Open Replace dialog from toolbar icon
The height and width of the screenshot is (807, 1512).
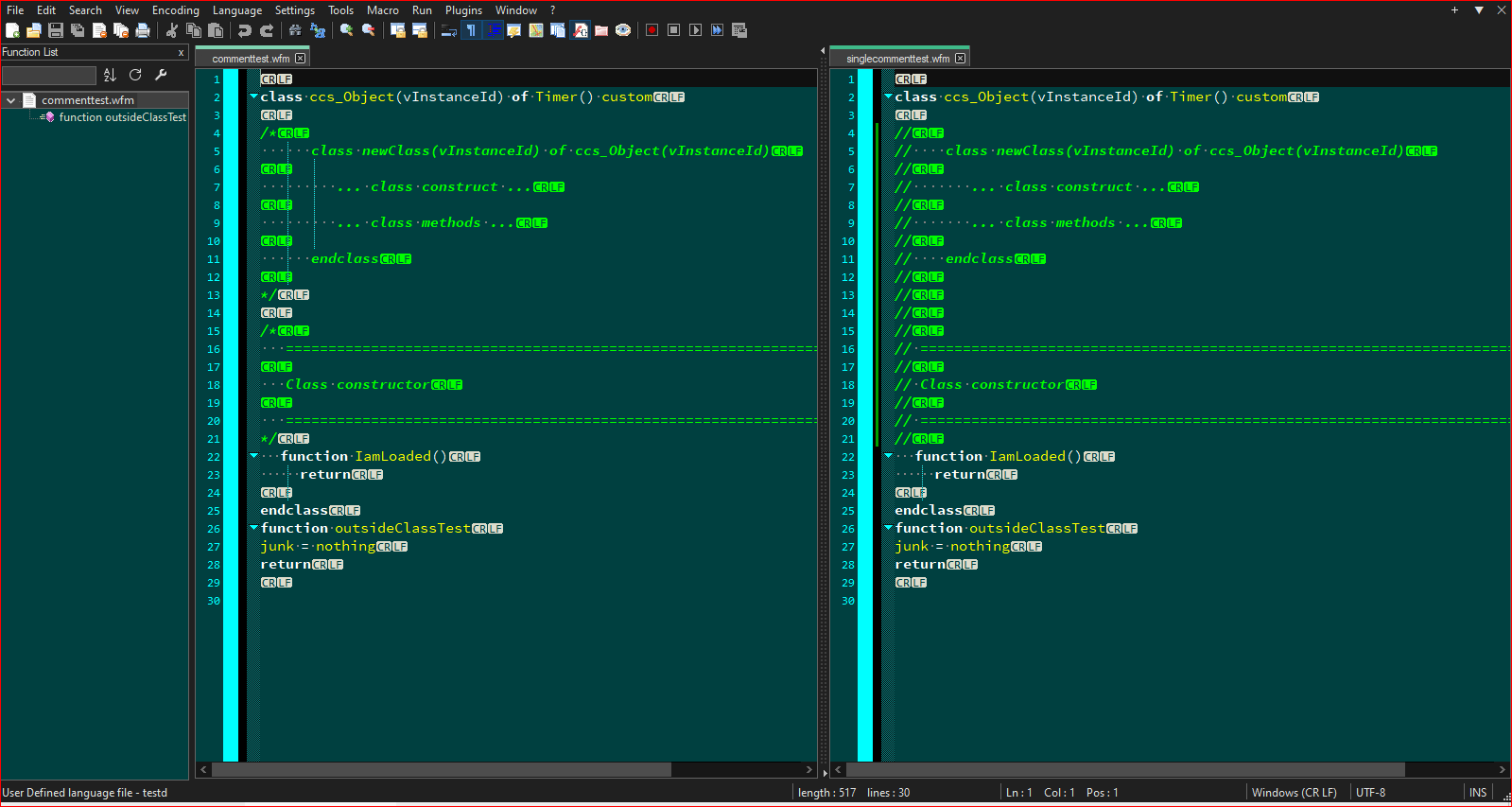pos(318,30)
